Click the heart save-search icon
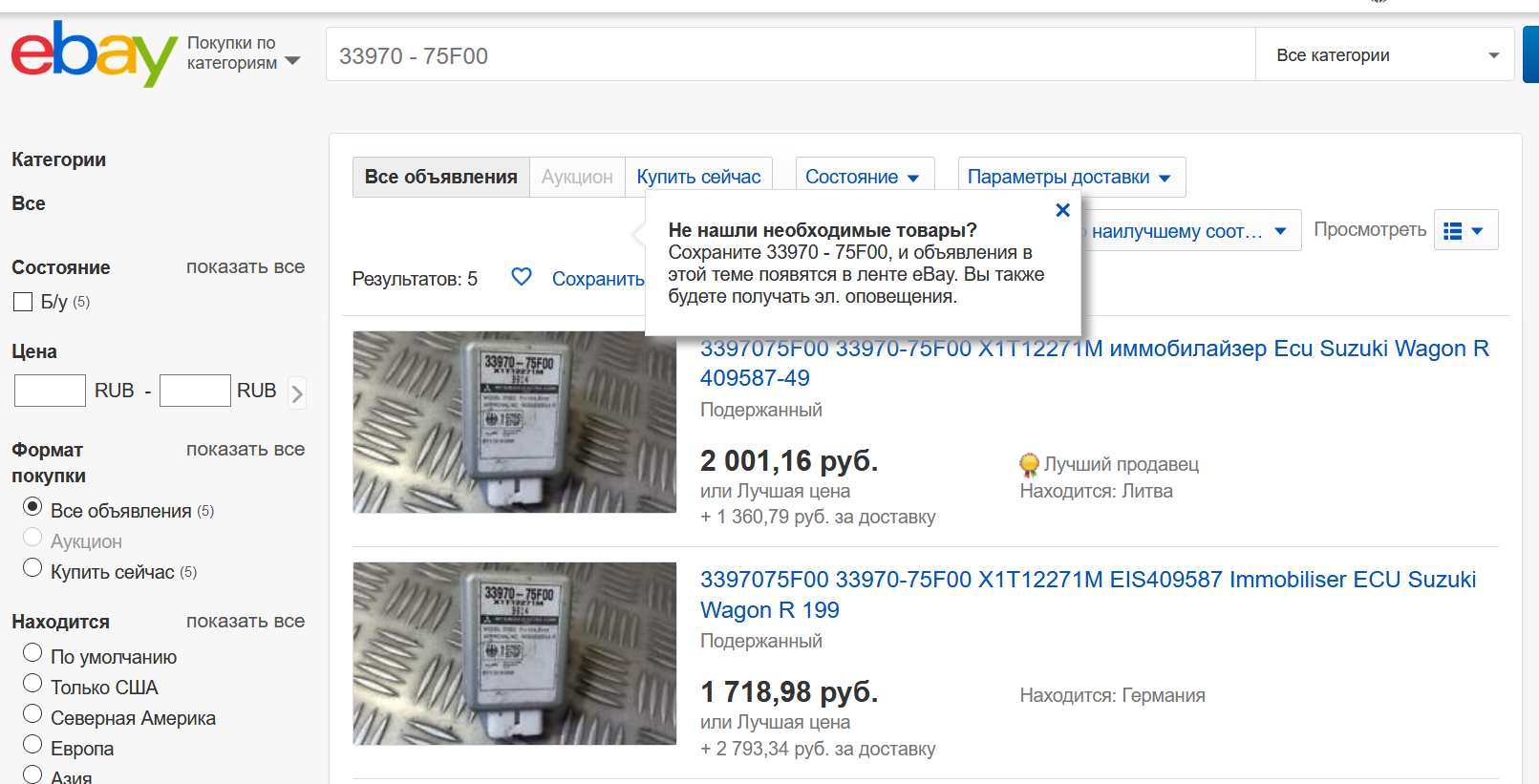This screenshot has height=784, width=1539. pyautogui.click(x=522, y=277)
